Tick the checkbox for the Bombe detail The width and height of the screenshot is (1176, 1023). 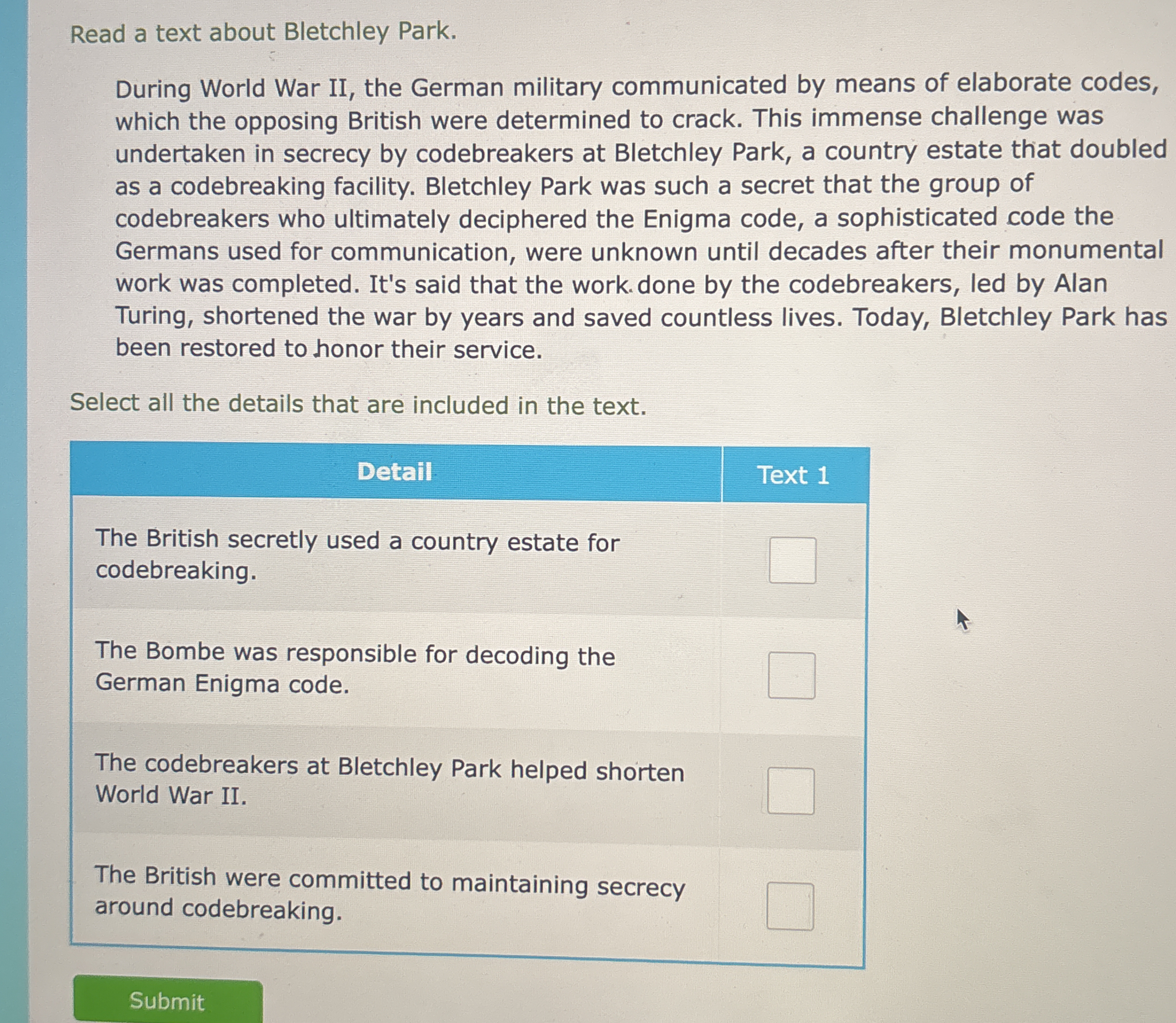point(792,676)
